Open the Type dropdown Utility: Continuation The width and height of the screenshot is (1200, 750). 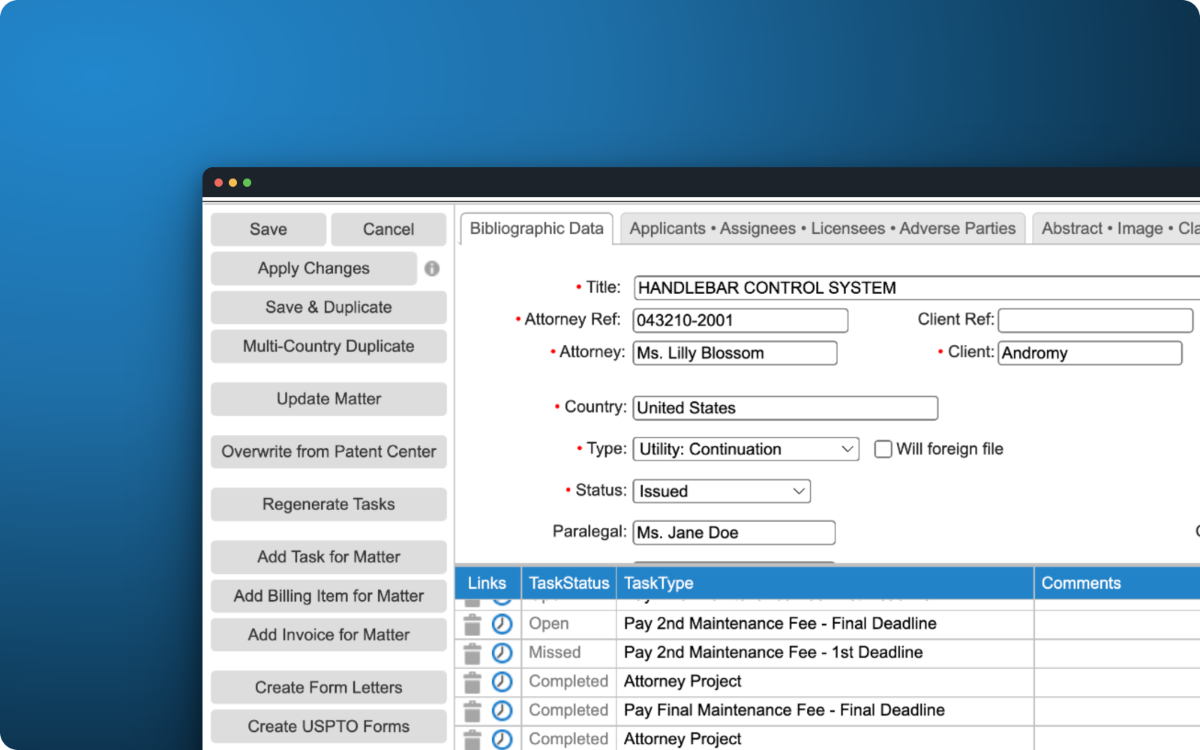click(x=746, y=449)
